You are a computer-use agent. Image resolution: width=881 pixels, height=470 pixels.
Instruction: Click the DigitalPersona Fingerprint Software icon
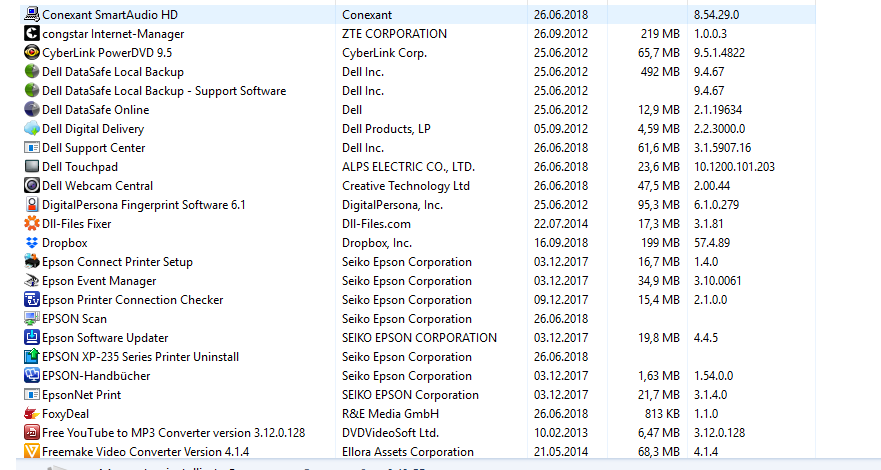(32, 204)
